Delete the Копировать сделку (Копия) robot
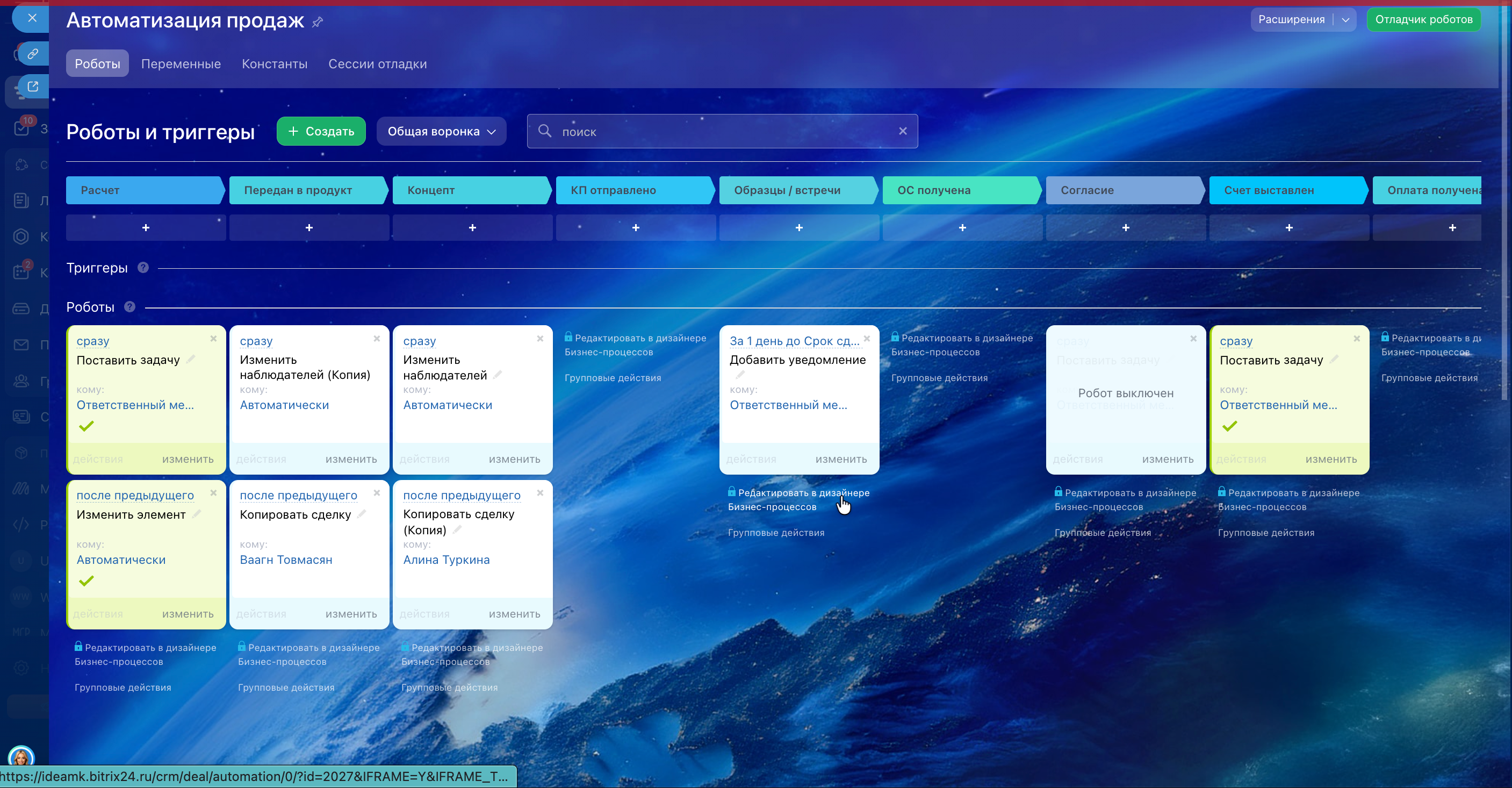The image size is (1512, 788). coord(540,493)
